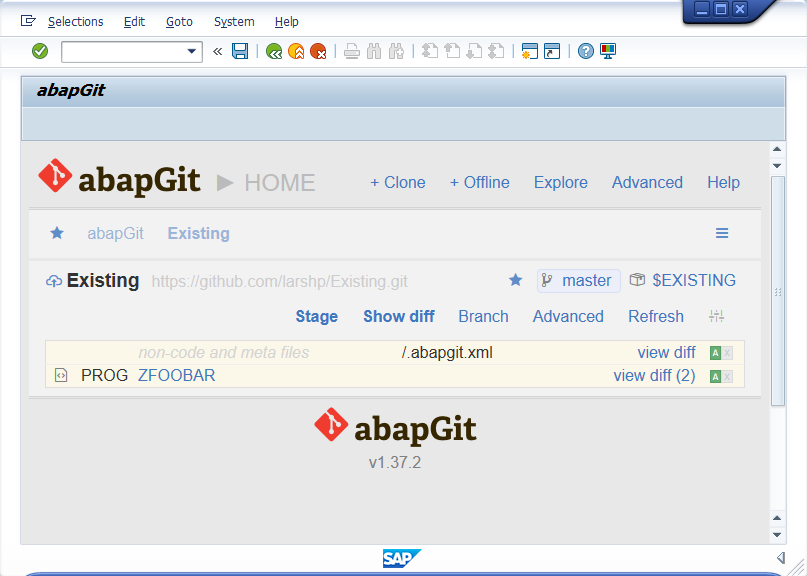Image resolution: width=807 pixels, height=576 pixels.
Task: Select the abapGit repository tab
Action: pos(115,233)
